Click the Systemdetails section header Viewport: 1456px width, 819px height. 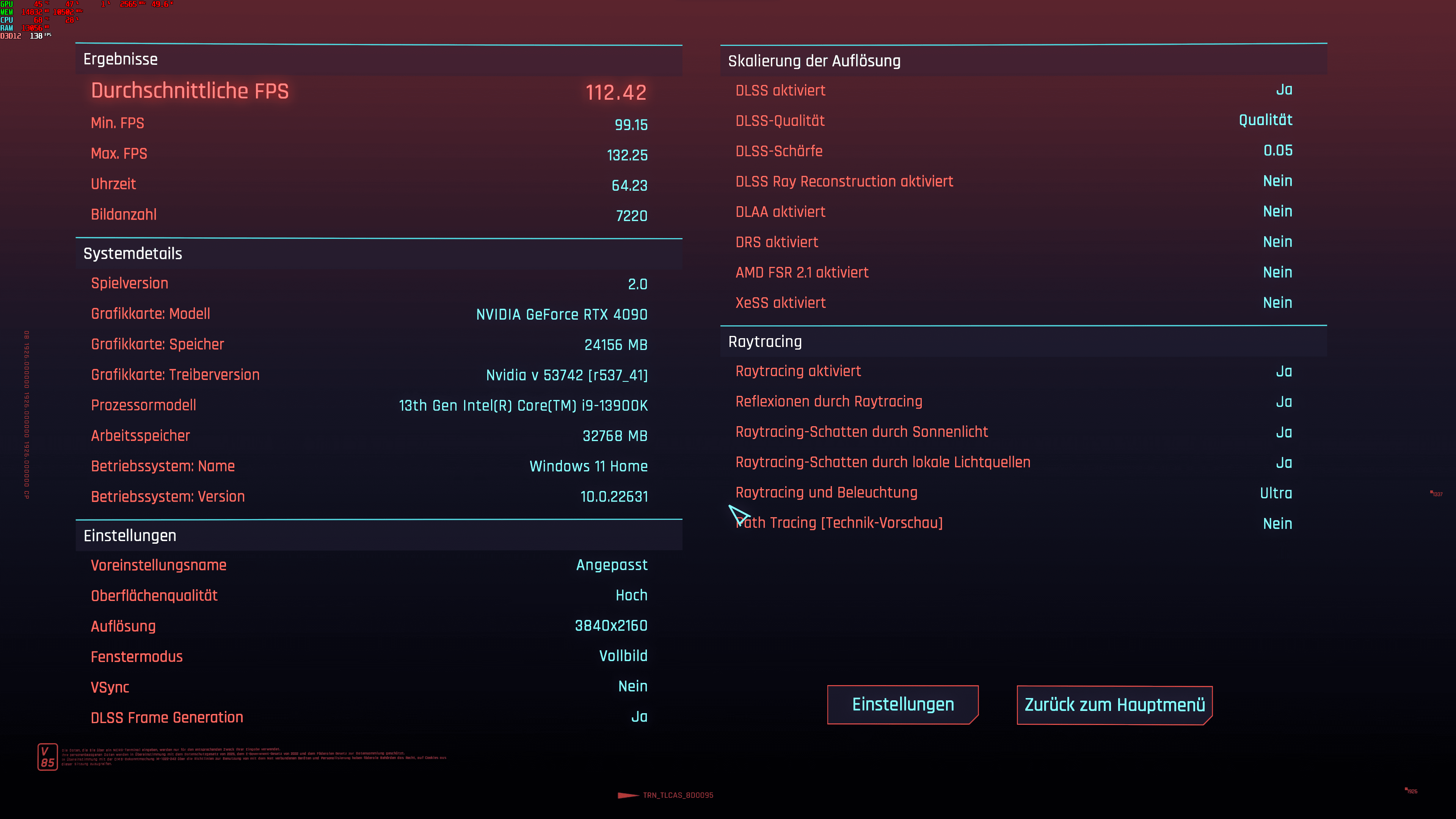(x=133, y=254)
